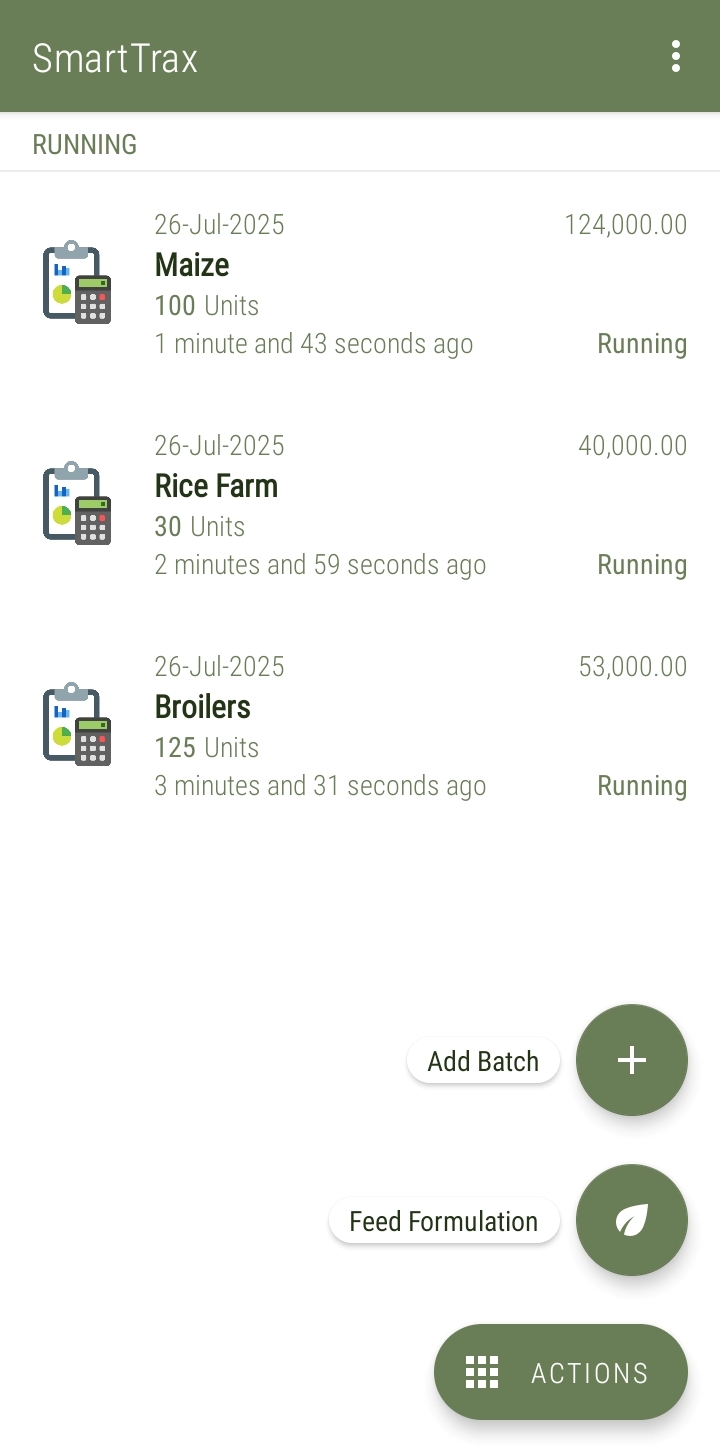Tap the grid icon on Actions button
Screen dimensions: 720x1452
pyautogui.click(x=482, y=1373)
